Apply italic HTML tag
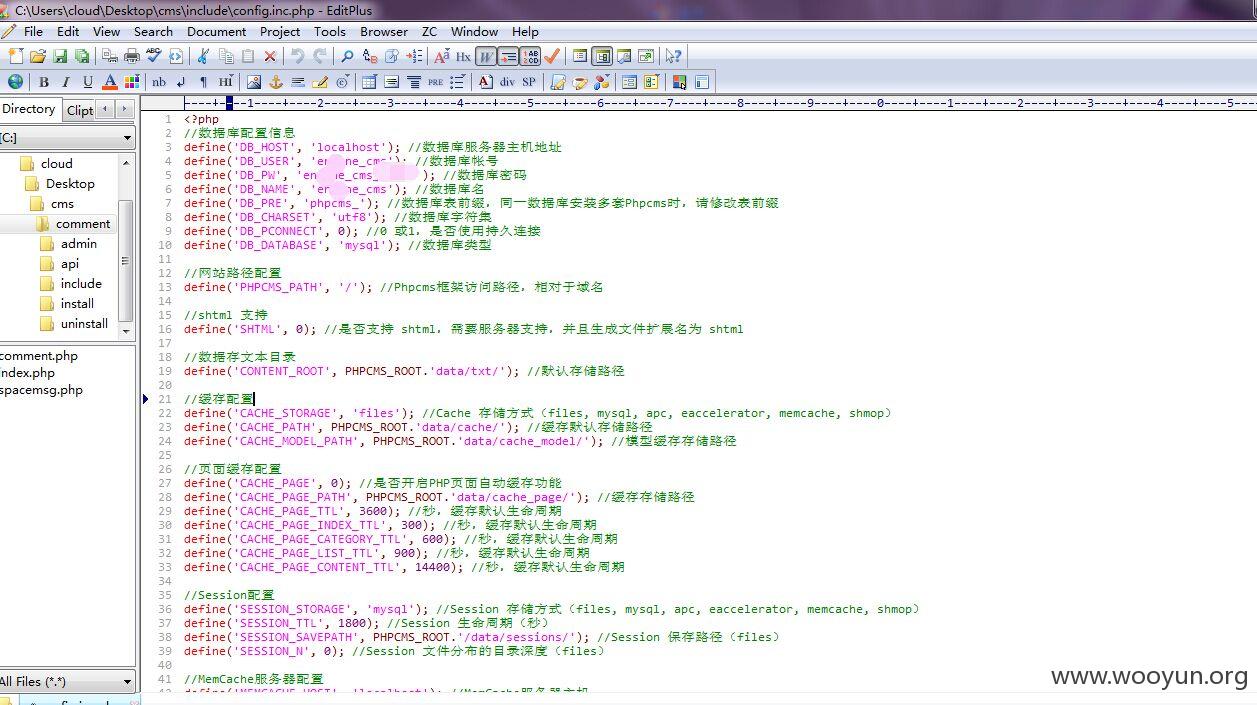The image size is (1257, 705). pos(65,82)
